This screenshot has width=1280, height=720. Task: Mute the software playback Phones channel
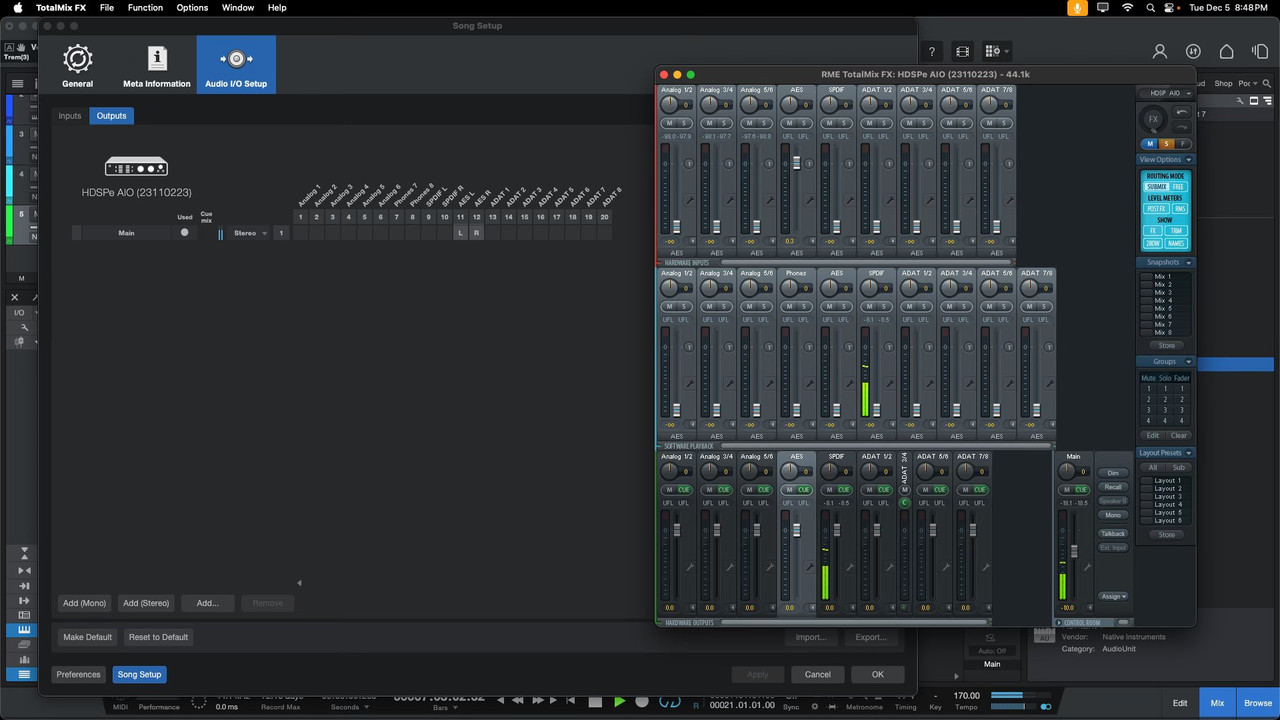(x=790, y=307)
